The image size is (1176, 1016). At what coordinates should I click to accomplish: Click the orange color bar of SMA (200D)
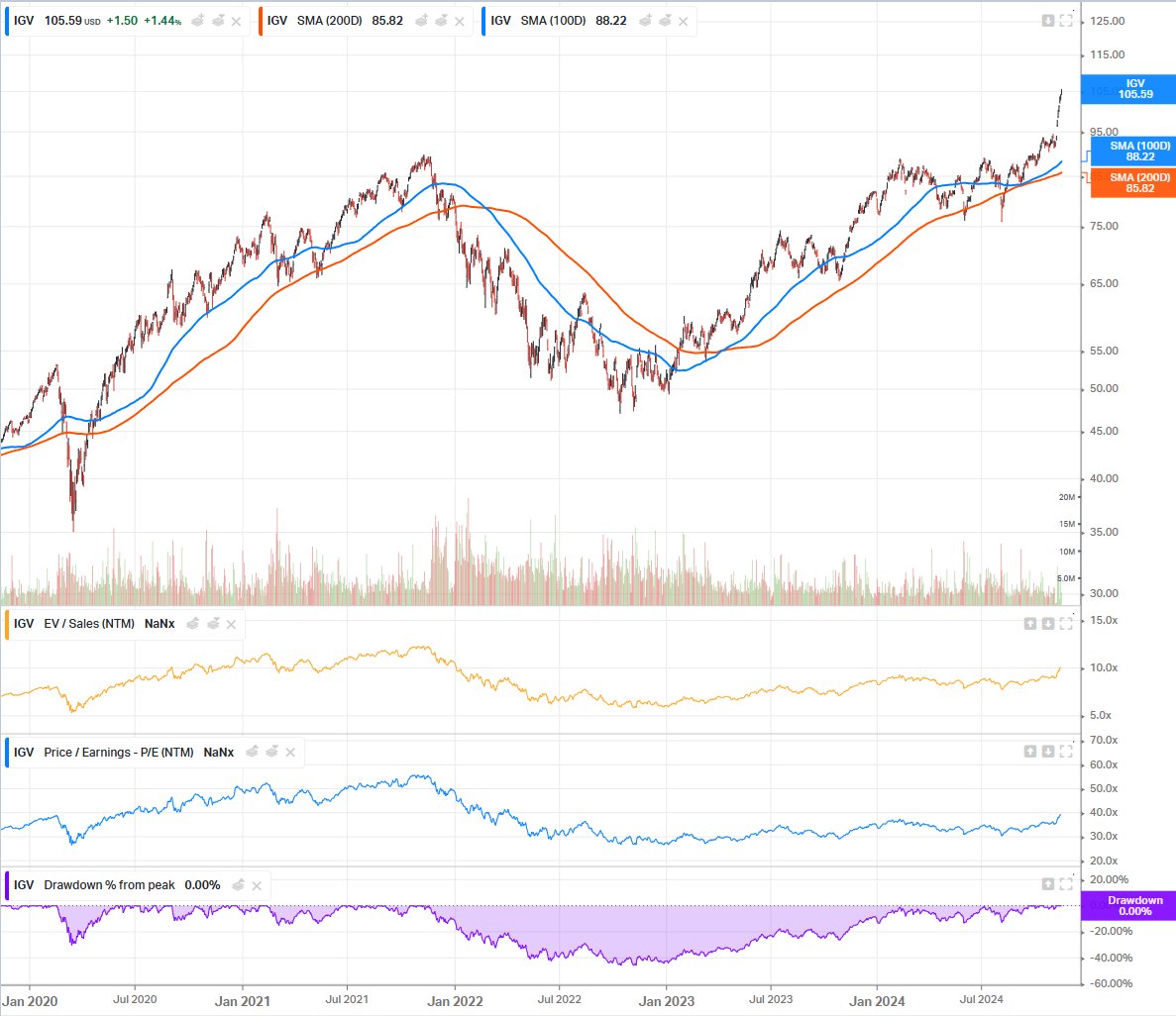click(261, 21)
